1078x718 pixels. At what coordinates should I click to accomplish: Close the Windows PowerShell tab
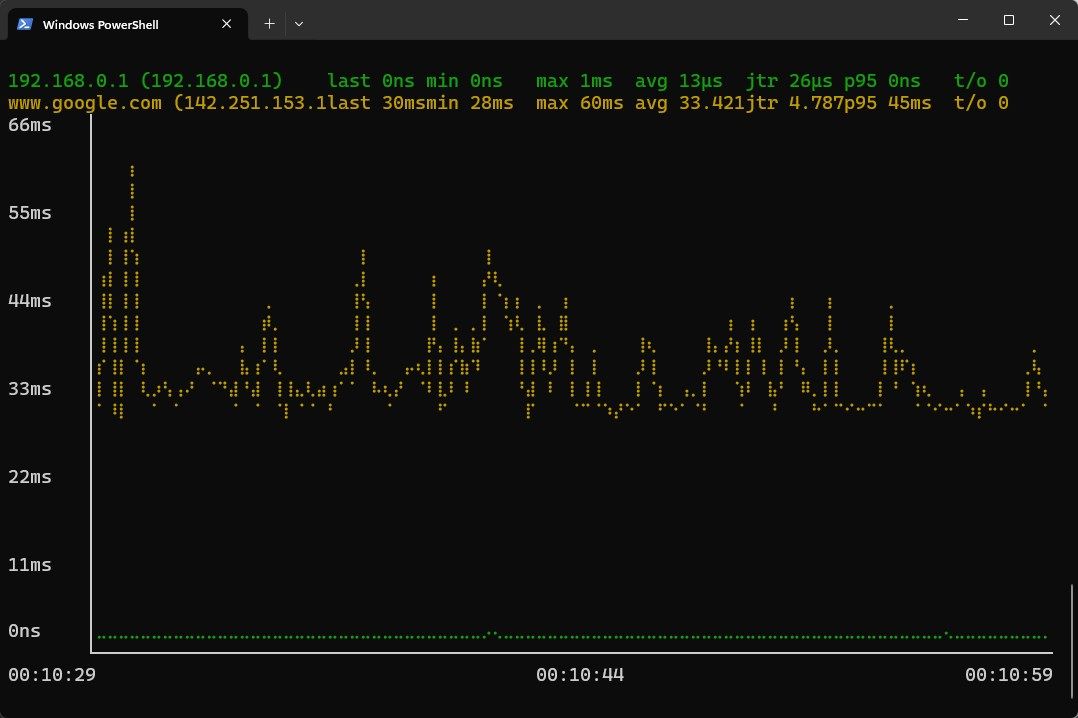point(226,24)
